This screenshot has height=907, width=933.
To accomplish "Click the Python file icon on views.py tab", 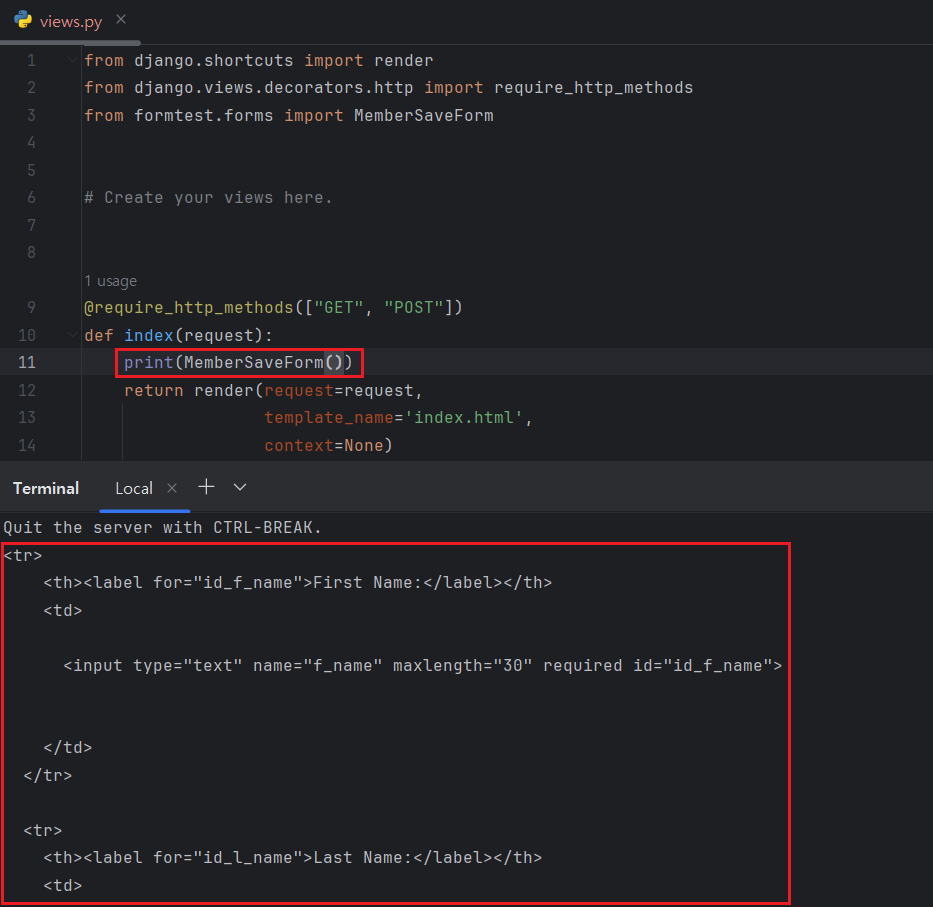I will (22, 21).
